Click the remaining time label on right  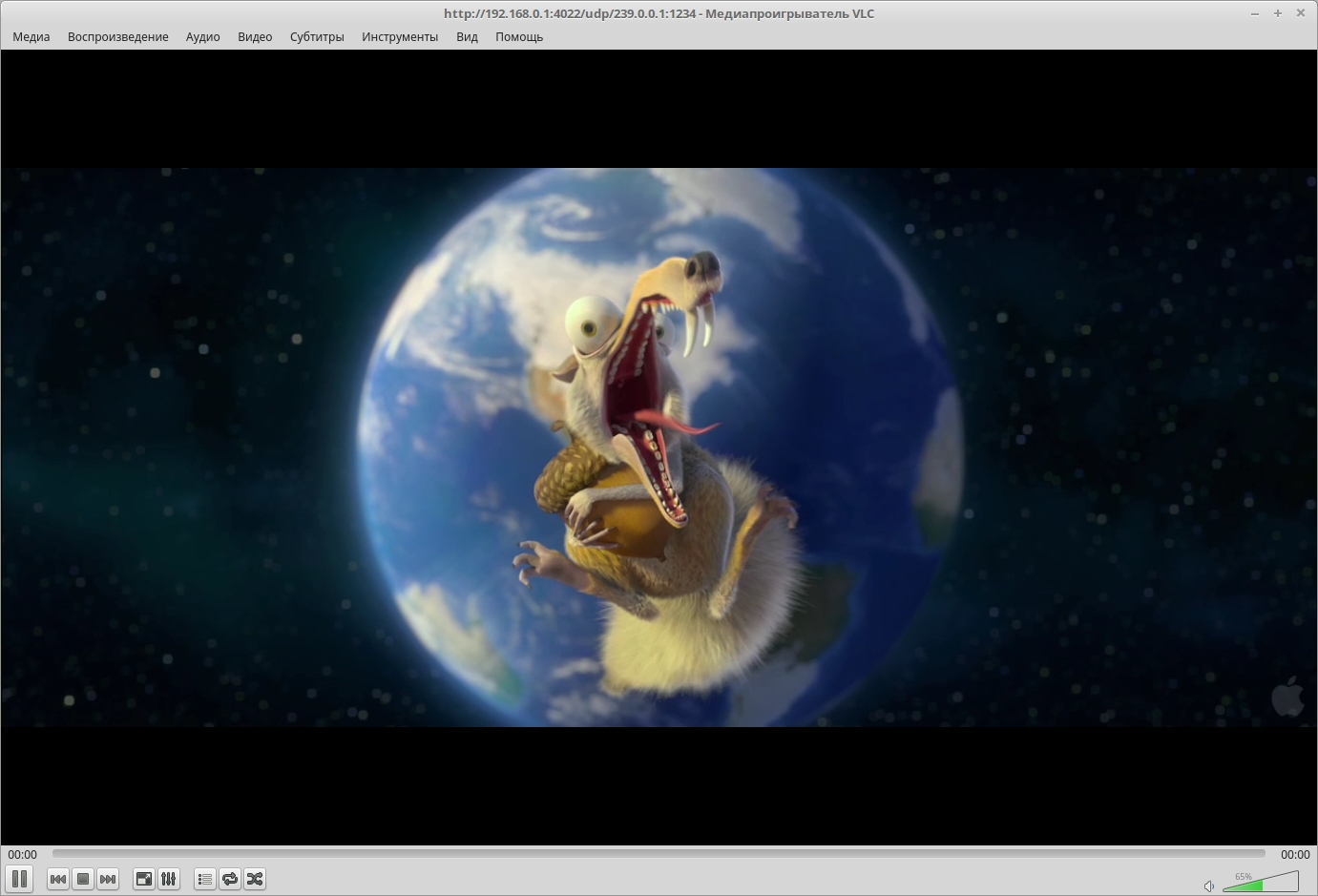tap(1295, 855)
